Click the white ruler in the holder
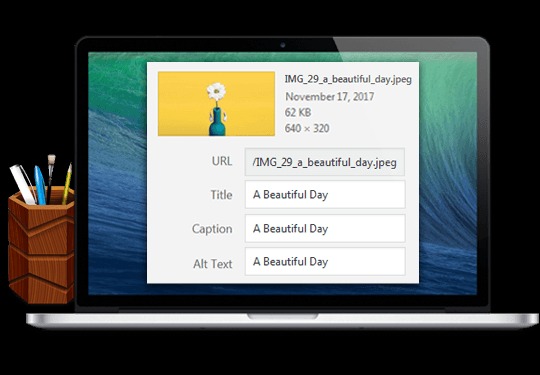 click(23, 184)
